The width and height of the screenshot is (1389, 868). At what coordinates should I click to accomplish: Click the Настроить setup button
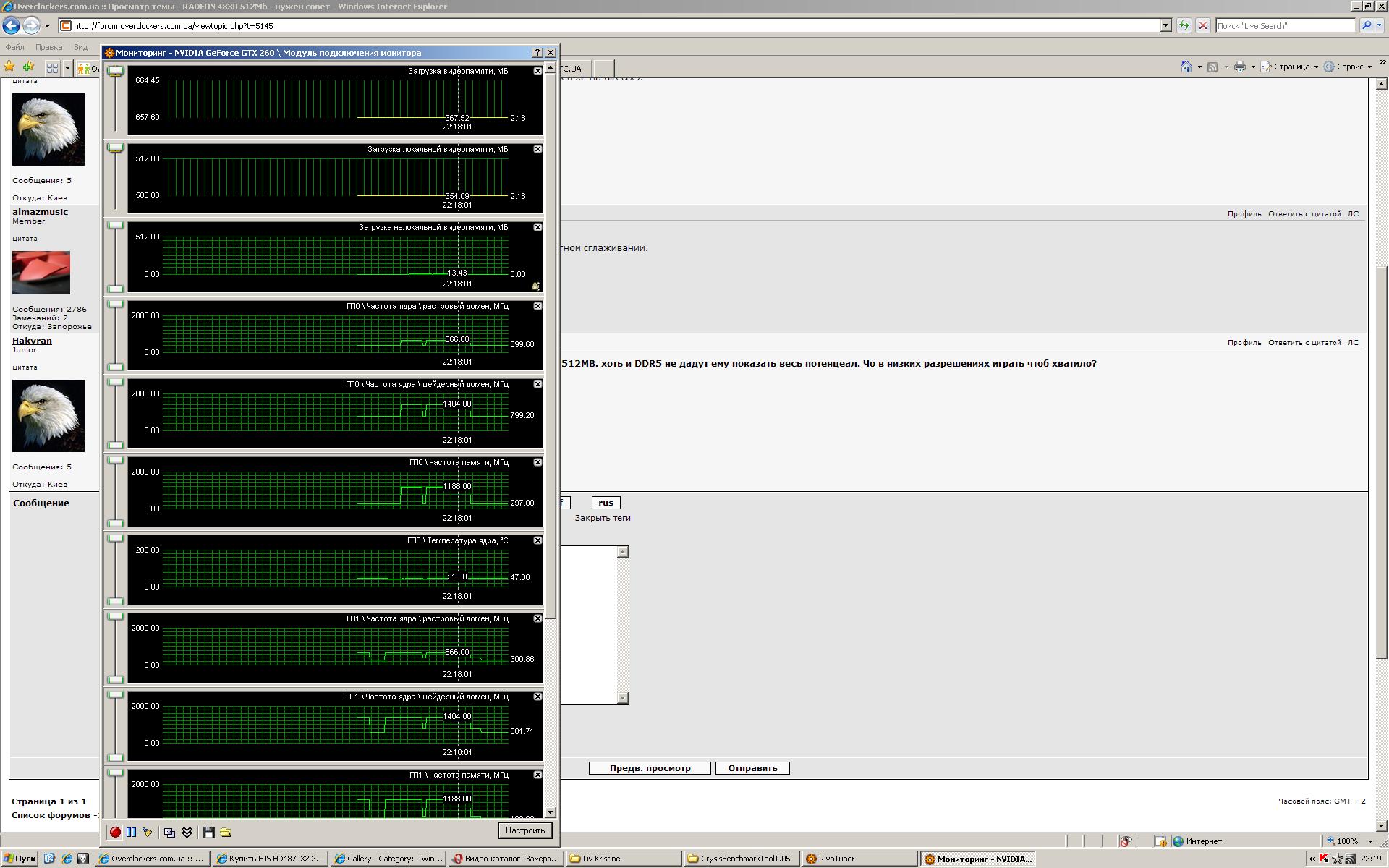tap(524, 830)
